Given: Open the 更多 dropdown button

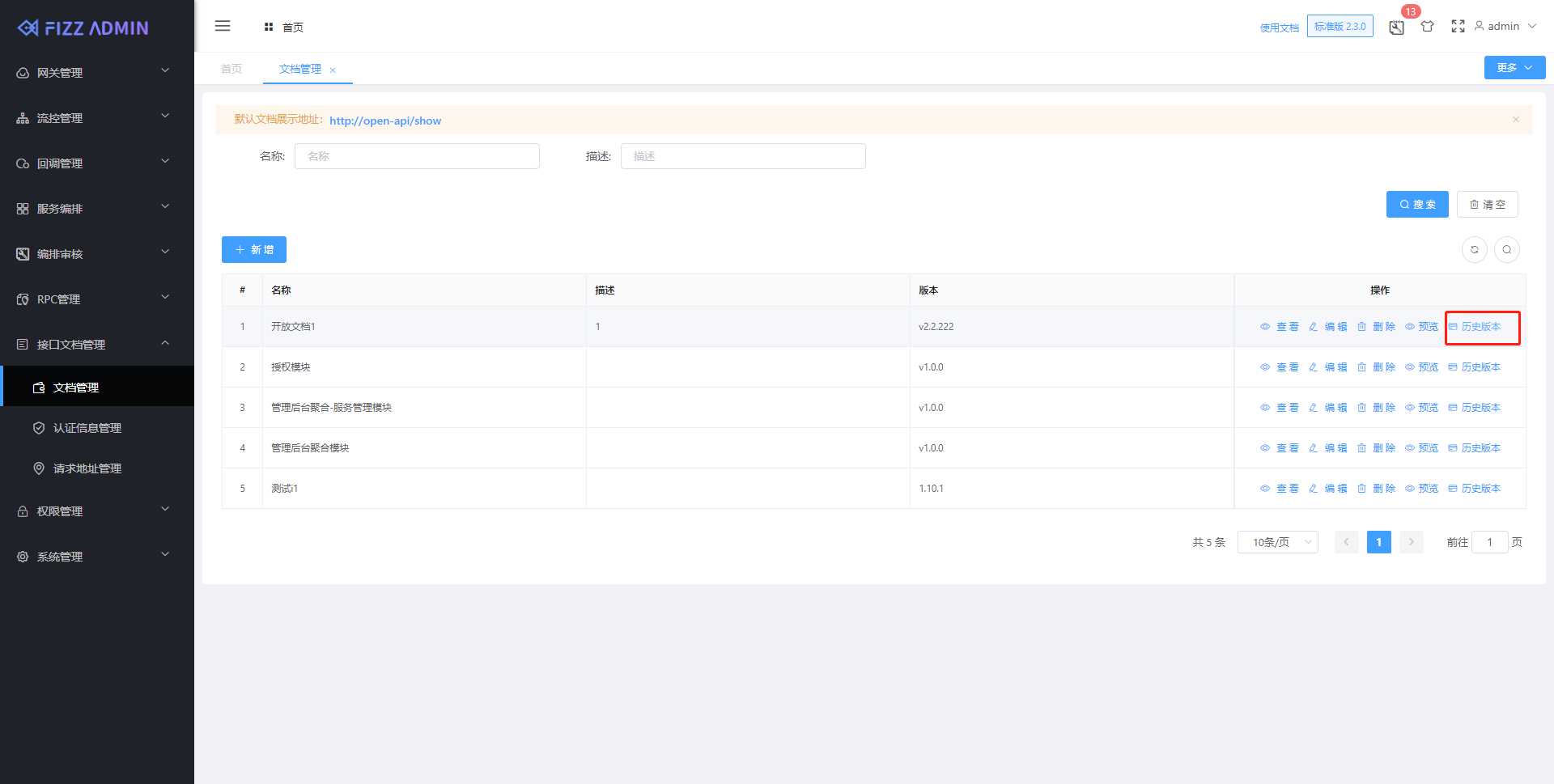Looking at the screenshot, I should pyautogui.click(x=1514, y=68).
